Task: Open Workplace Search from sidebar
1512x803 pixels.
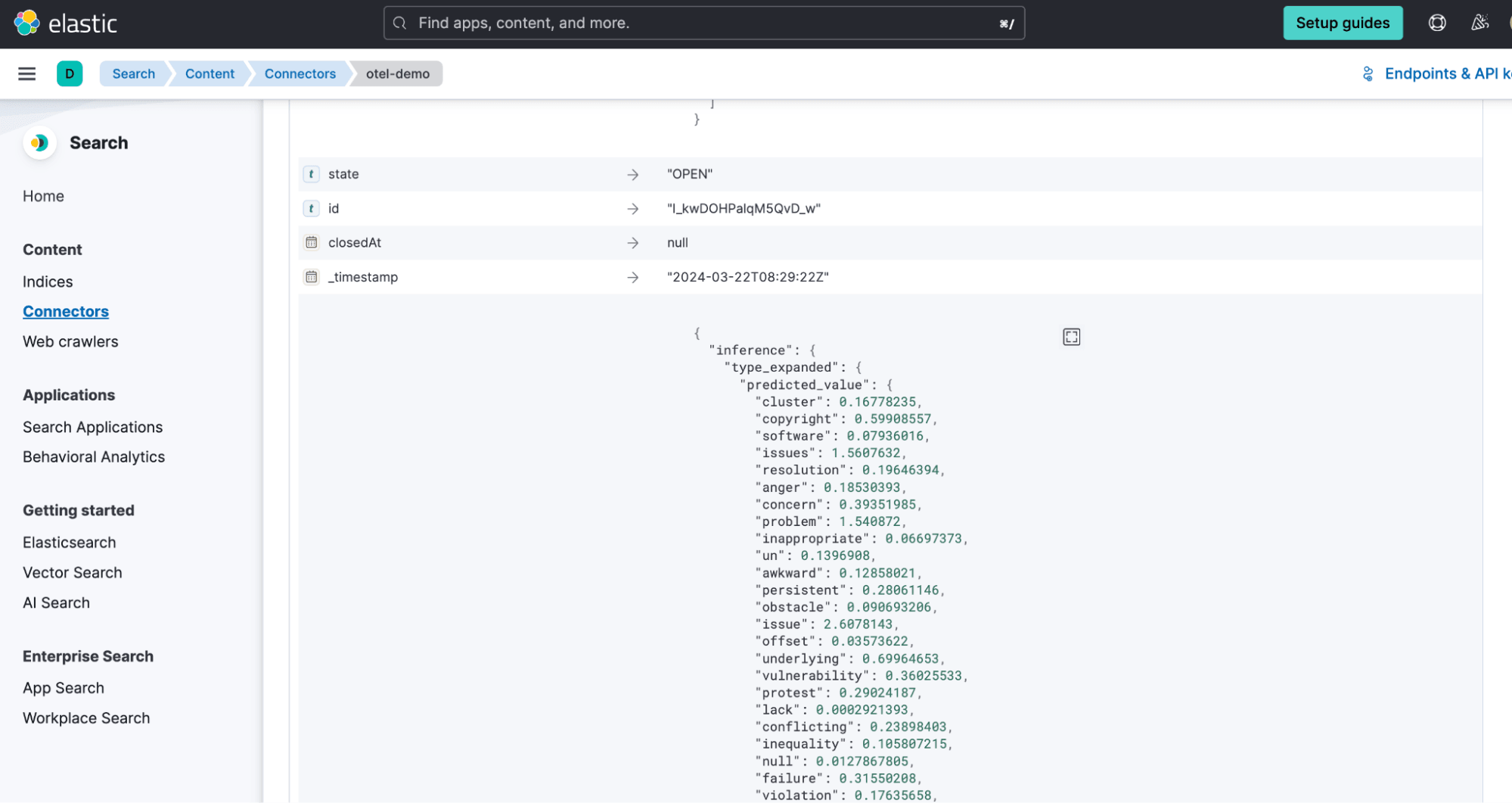Action: [86, 718]
